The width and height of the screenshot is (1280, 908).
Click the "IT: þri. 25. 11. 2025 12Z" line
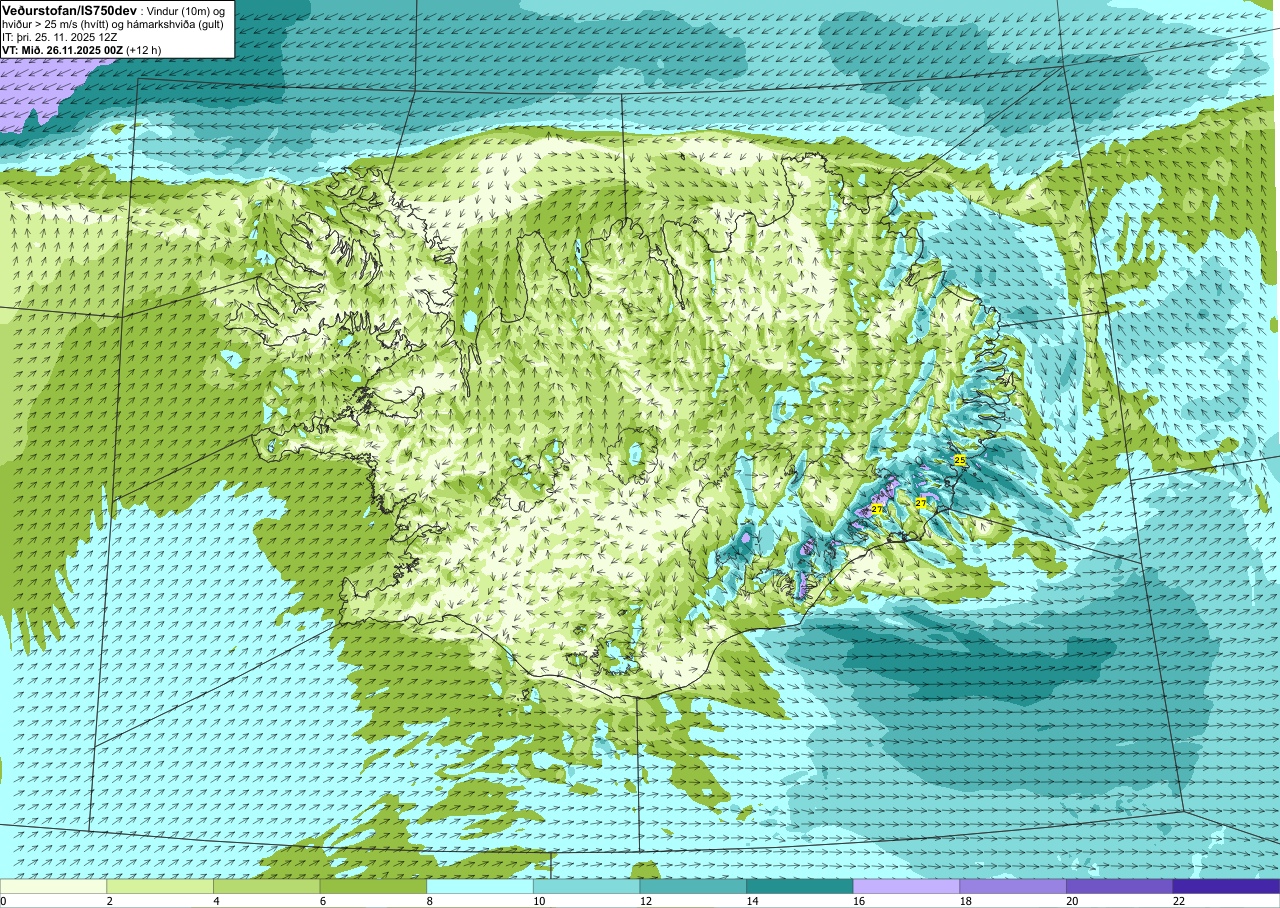[x=60, y=37]
